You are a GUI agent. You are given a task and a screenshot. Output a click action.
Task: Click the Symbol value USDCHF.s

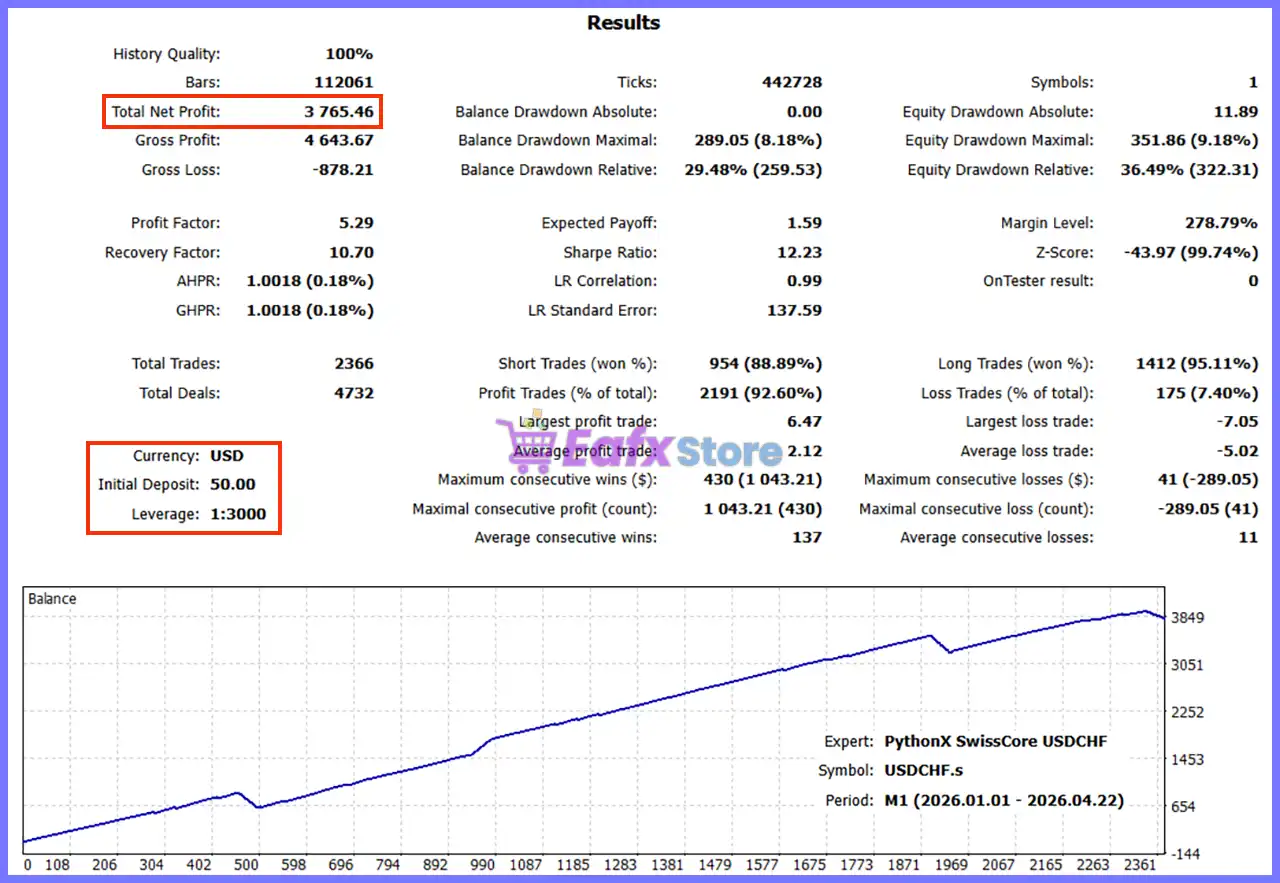[x=924, y=771]
